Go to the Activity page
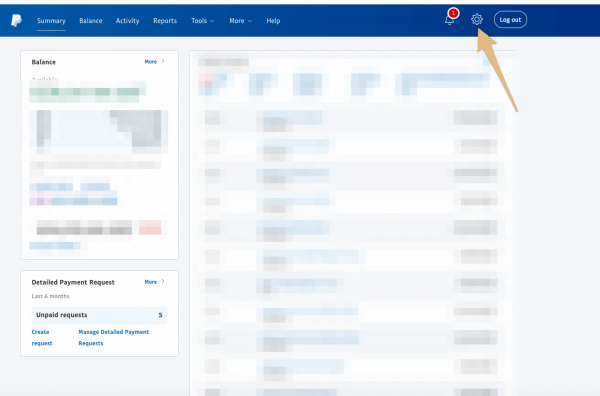 click(x=127, y=21)
